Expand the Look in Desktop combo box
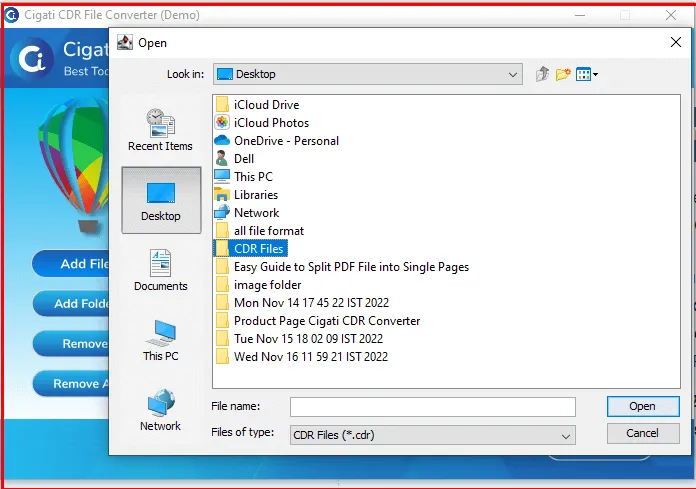 (x=368, y=74)
